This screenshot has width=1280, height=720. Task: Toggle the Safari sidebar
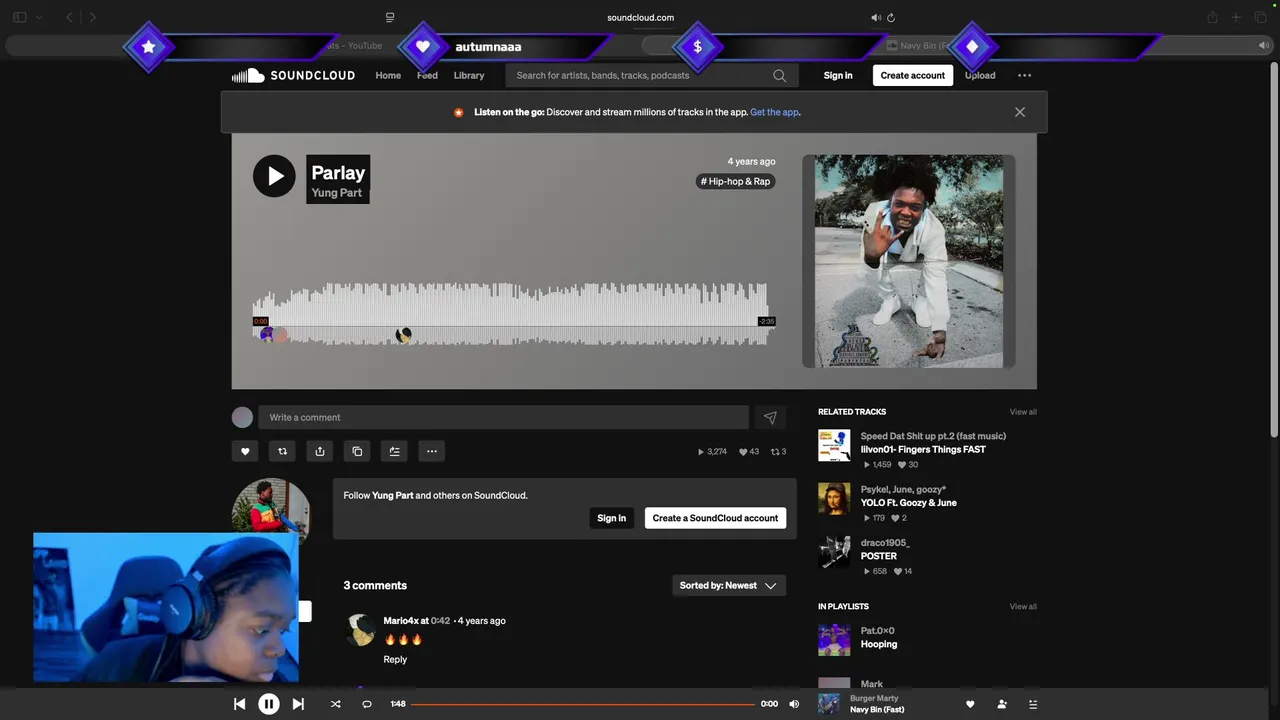point(20,17)
